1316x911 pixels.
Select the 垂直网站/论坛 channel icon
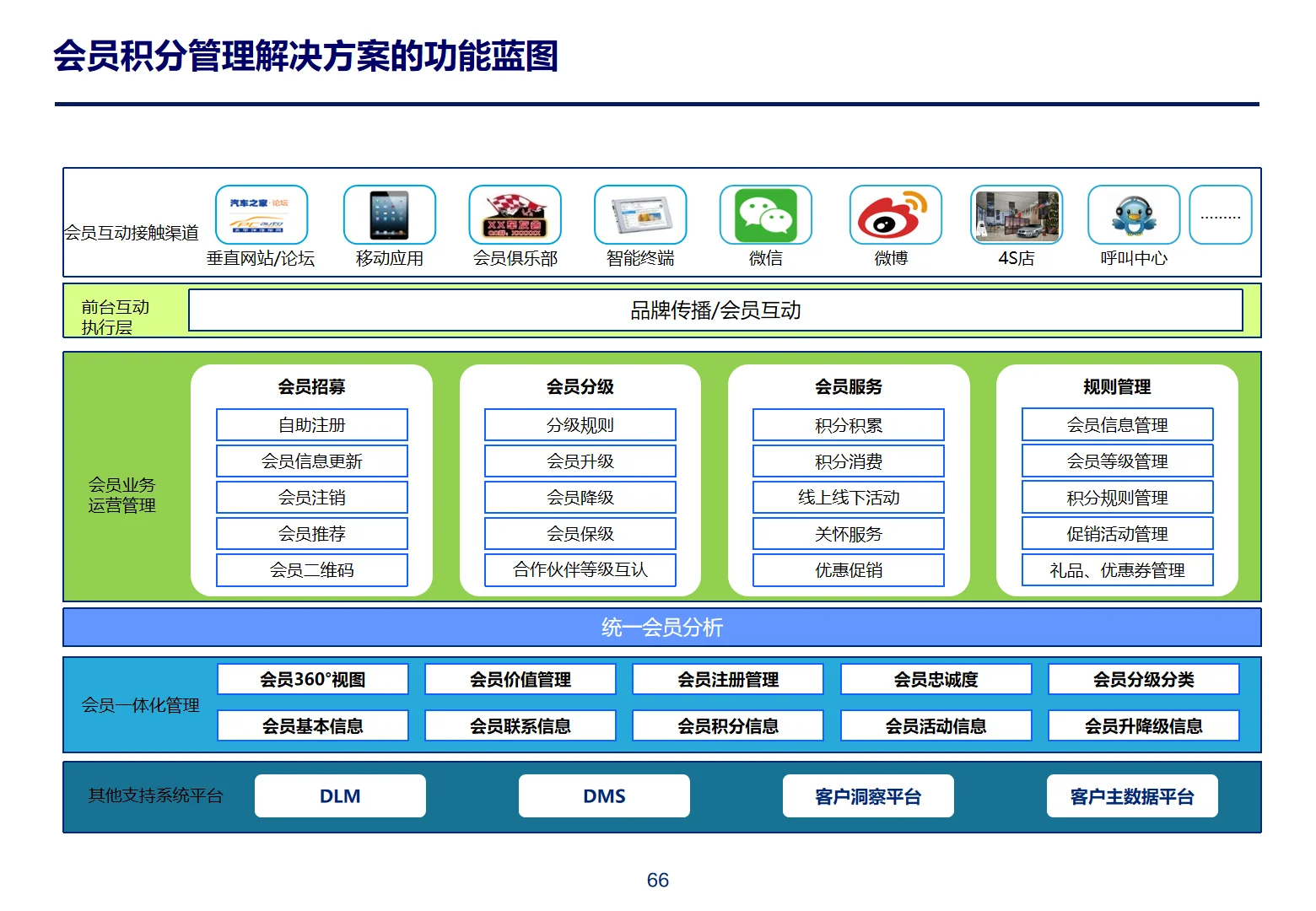point(263,214)
